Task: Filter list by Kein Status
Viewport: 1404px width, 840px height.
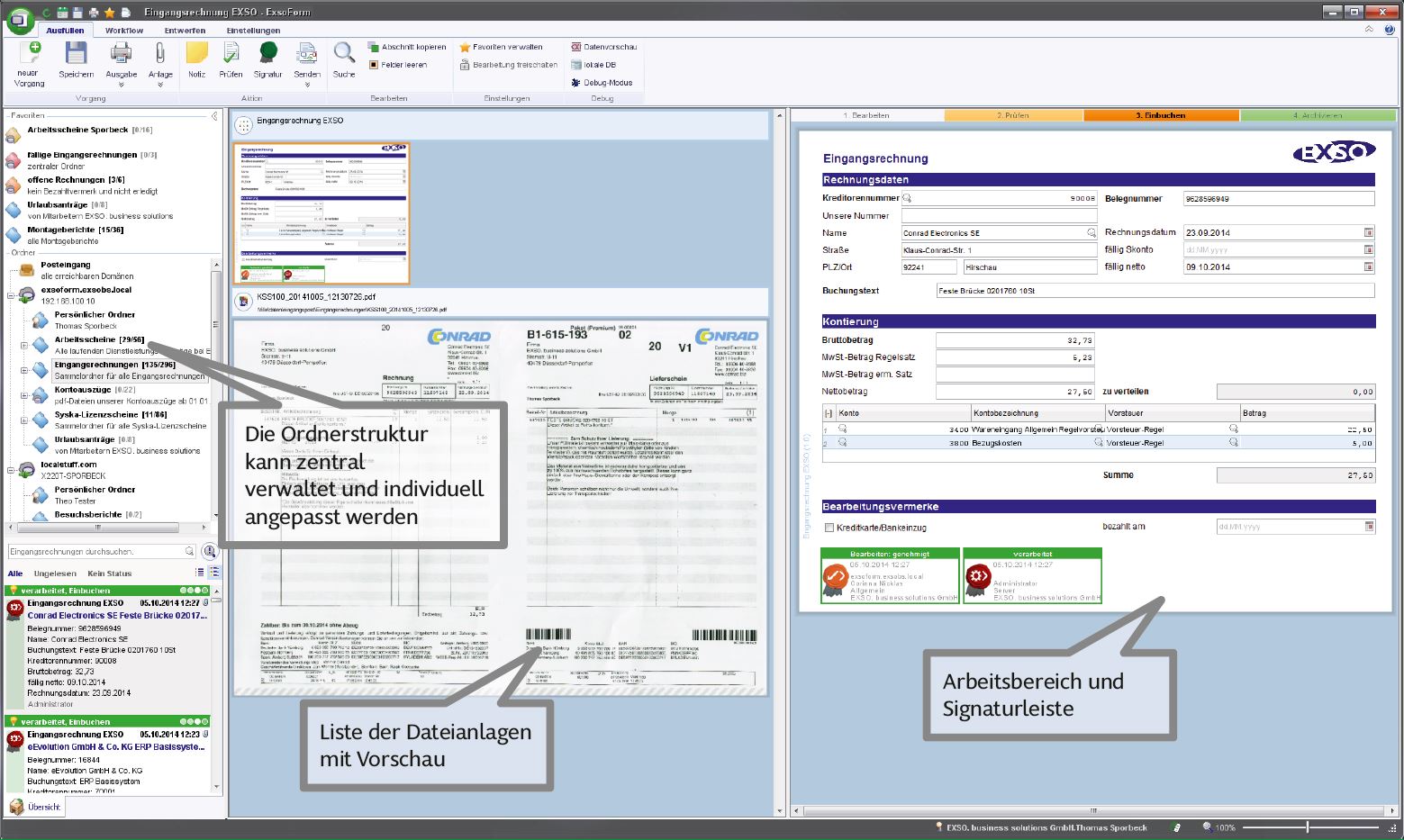Action: pyautogui.click(x=109, y=574)
